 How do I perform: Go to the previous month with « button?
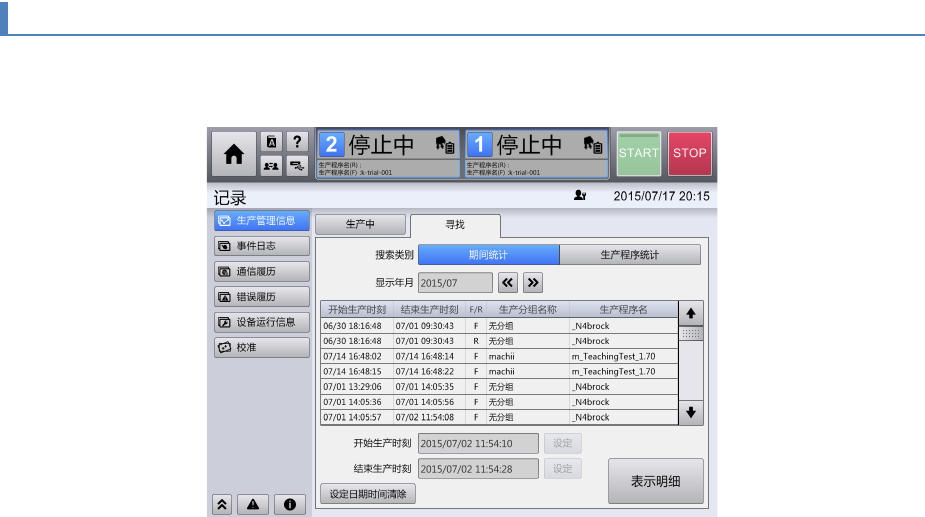[507, 283]
